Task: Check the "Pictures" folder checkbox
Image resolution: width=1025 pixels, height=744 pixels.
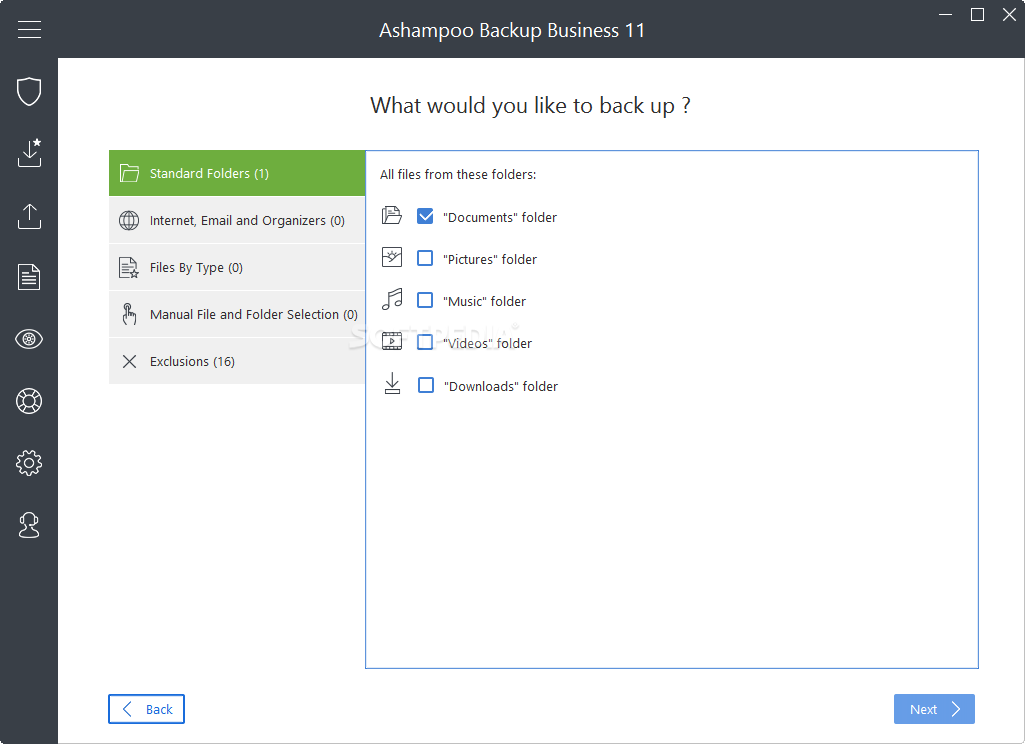Action: point(425,258)
